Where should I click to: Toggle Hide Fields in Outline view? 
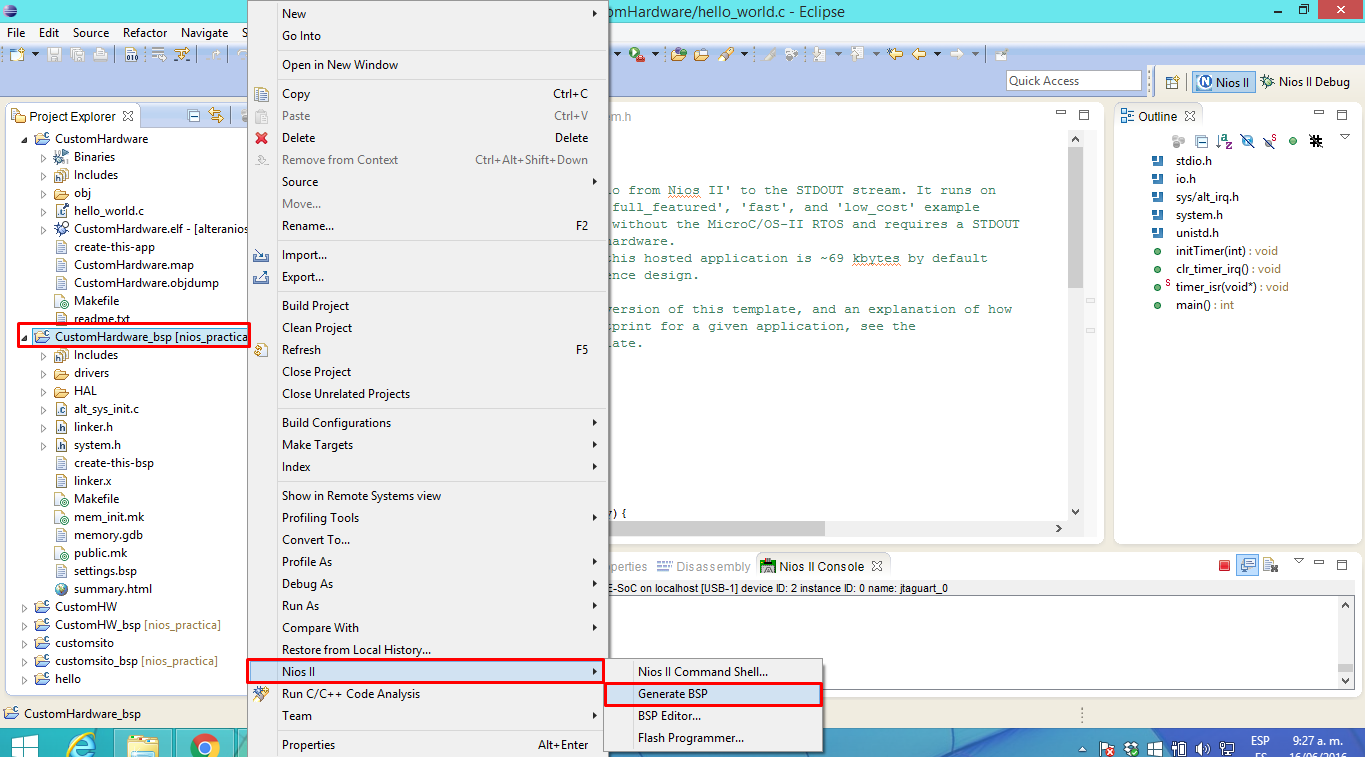[x=1247, y=141]
